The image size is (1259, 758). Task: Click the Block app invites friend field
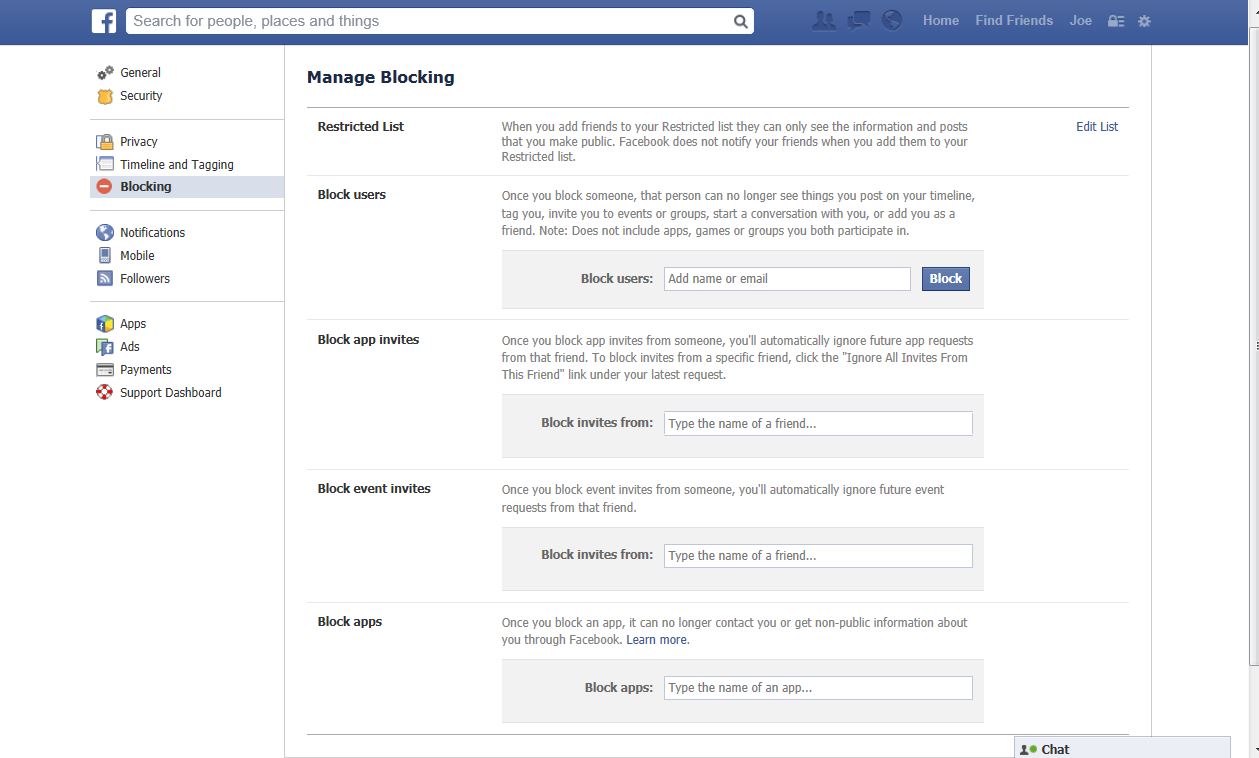pos(818,423)
